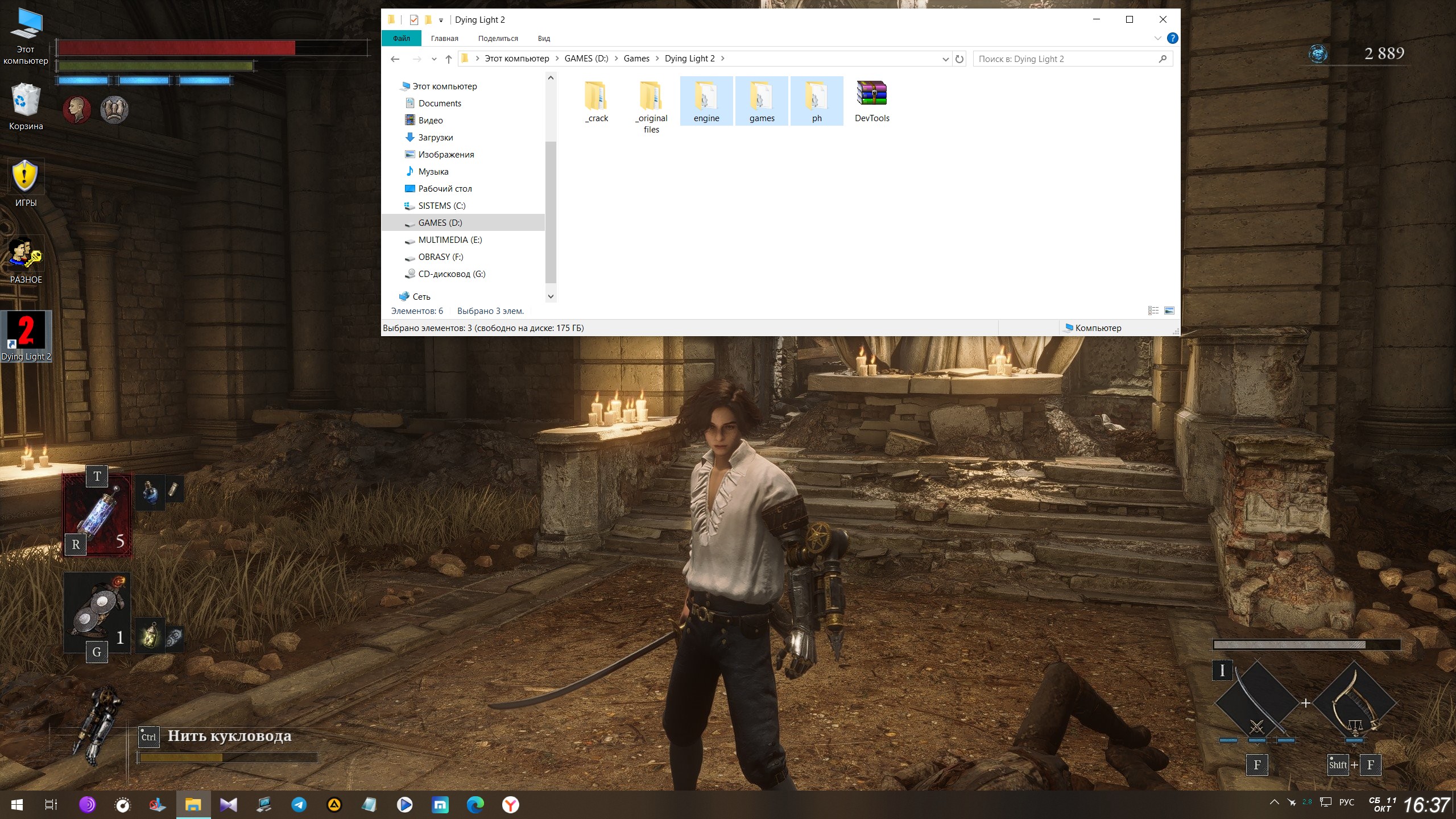Open the Файл menu
Image resolution: width=1456 pixels, height=819 pixels.
pyautogui.click(x=401, y=39)
